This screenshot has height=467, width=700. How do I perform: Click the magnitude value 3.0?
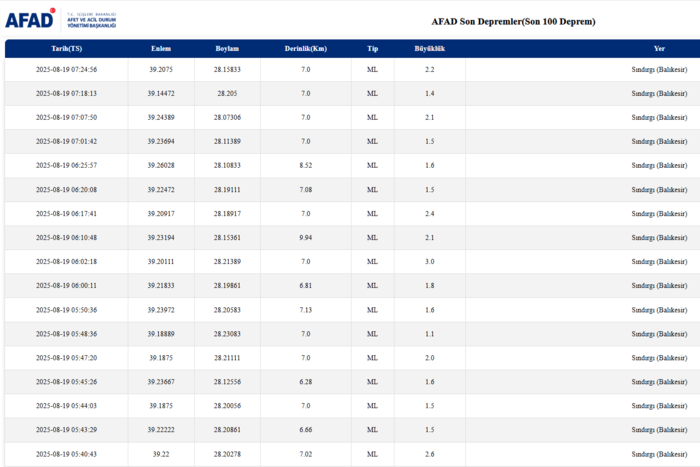coord(429,262)
